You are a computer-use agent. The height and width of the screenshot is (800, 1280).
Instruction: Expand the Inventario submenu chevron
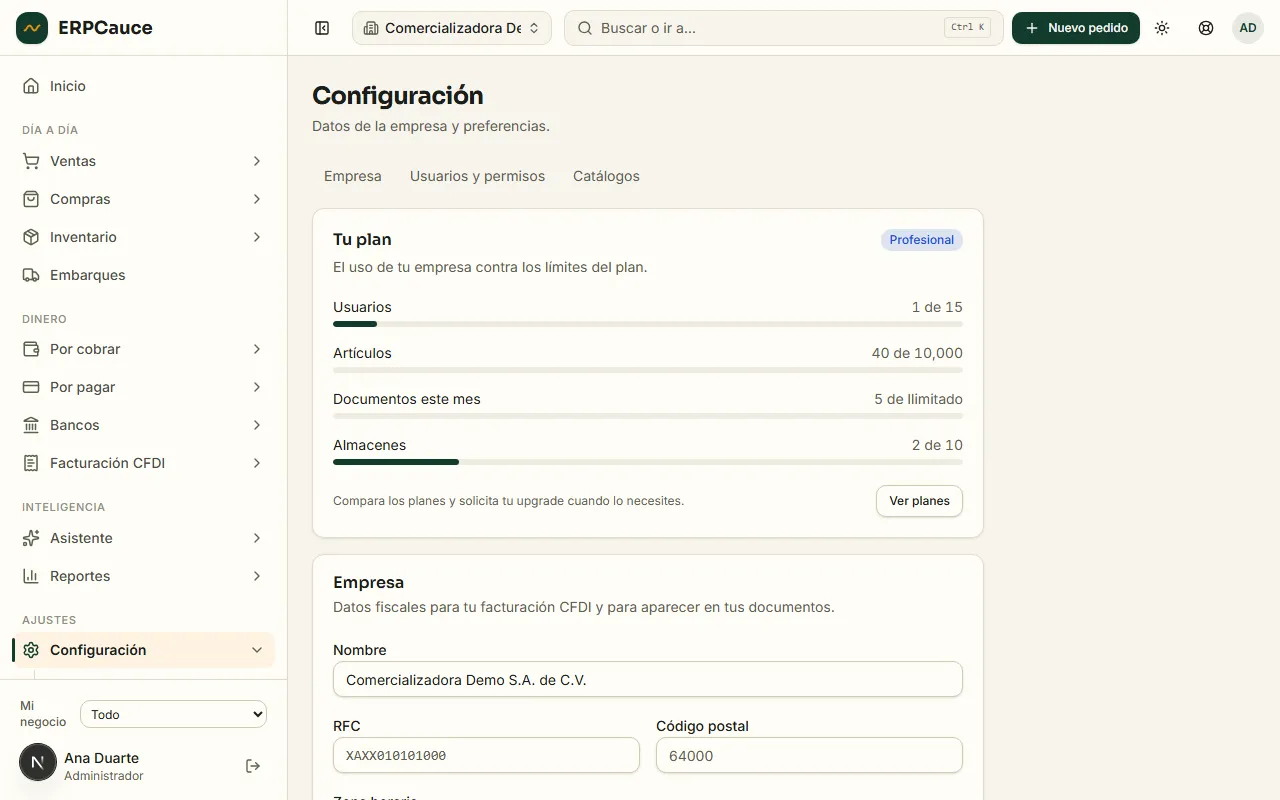point(257,237)
